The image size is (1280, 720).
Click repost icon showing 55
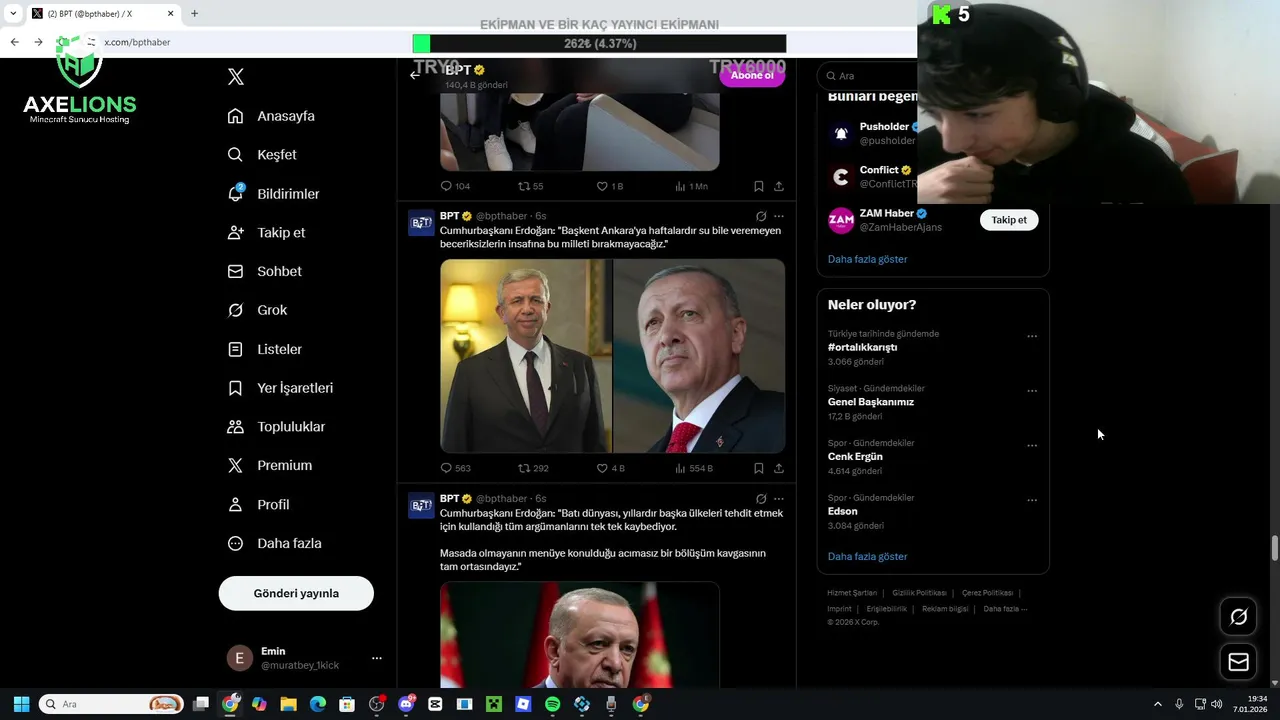[523, 186]
